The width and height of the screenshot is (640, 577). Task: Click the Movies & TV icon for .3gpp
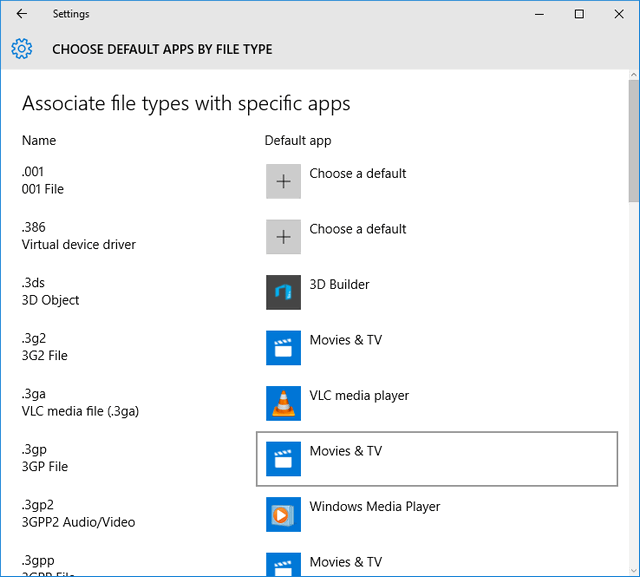point(283,564)
